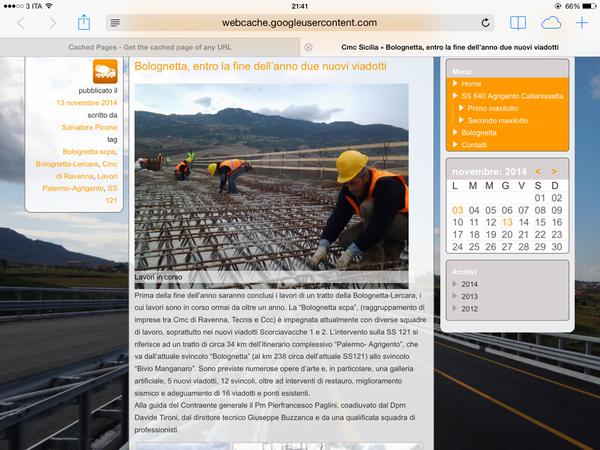Tap the Safari back arrow

pyautogui.click(x=20, y=22)
